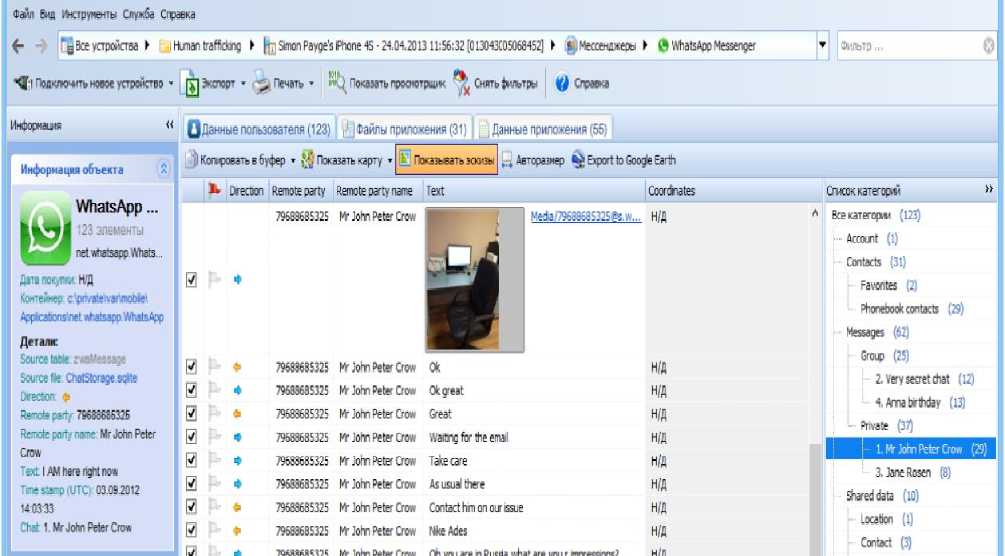Collapse Информация объекта section chevron
This screenshot has width=1005, height=556.
(x=163, y=169)
